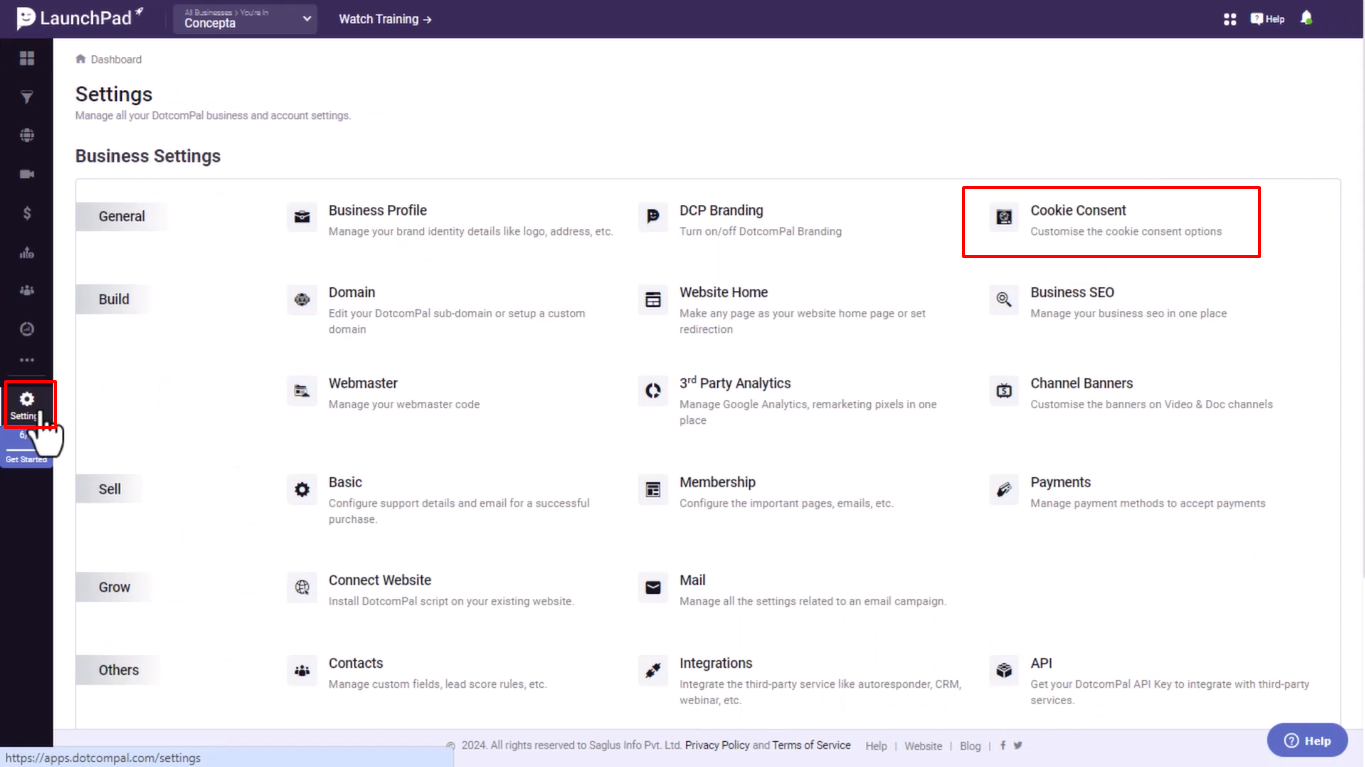Open Watch Training link
1365x767 pixels.
point(385,19)
